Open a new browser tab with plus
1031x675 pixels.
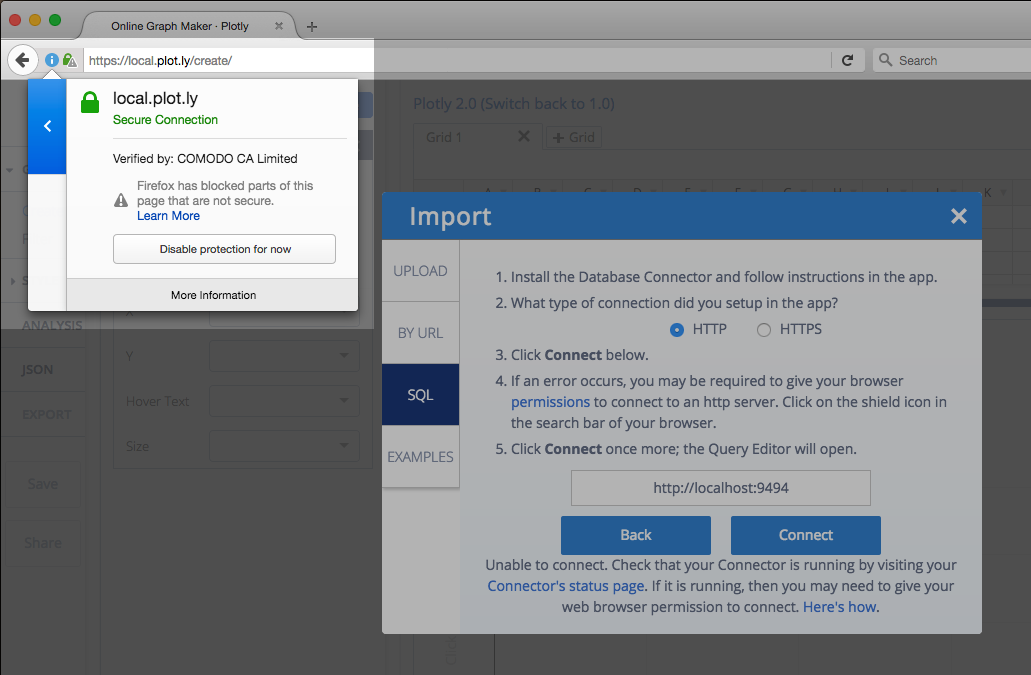(312, 26)
